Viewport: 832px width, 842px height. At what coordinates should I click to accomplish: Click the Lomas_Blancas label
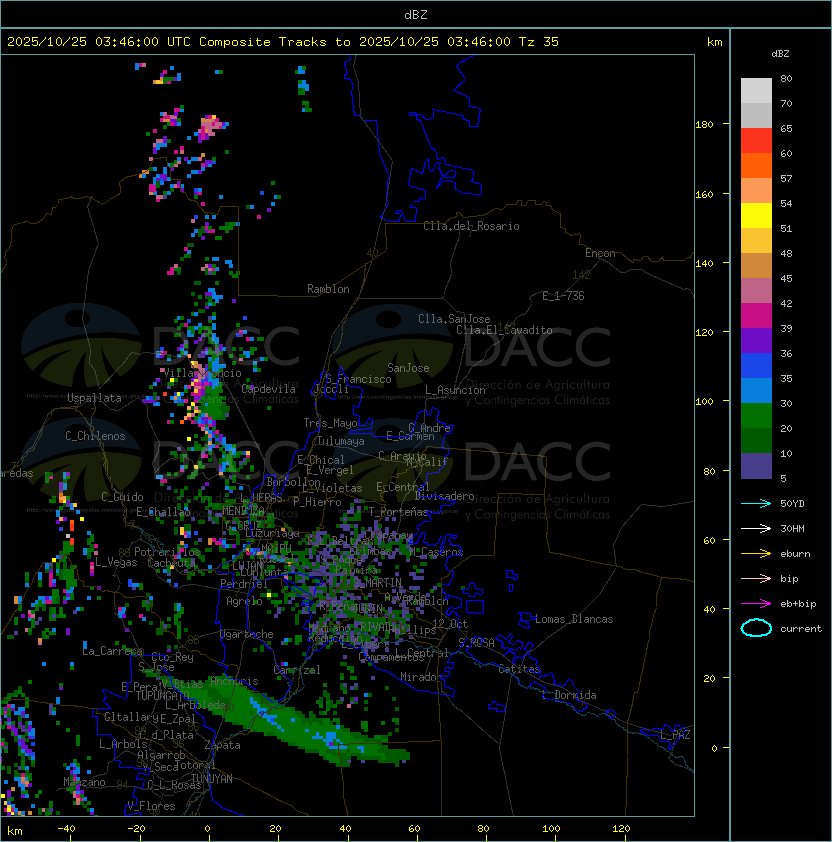(x=574, y=619)
